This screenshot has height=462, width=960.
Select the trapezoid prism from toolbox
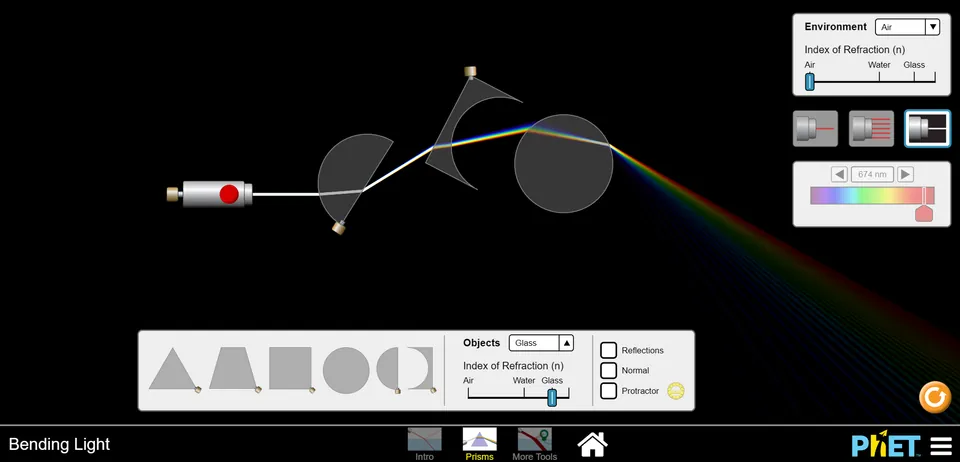click(233, 369)
